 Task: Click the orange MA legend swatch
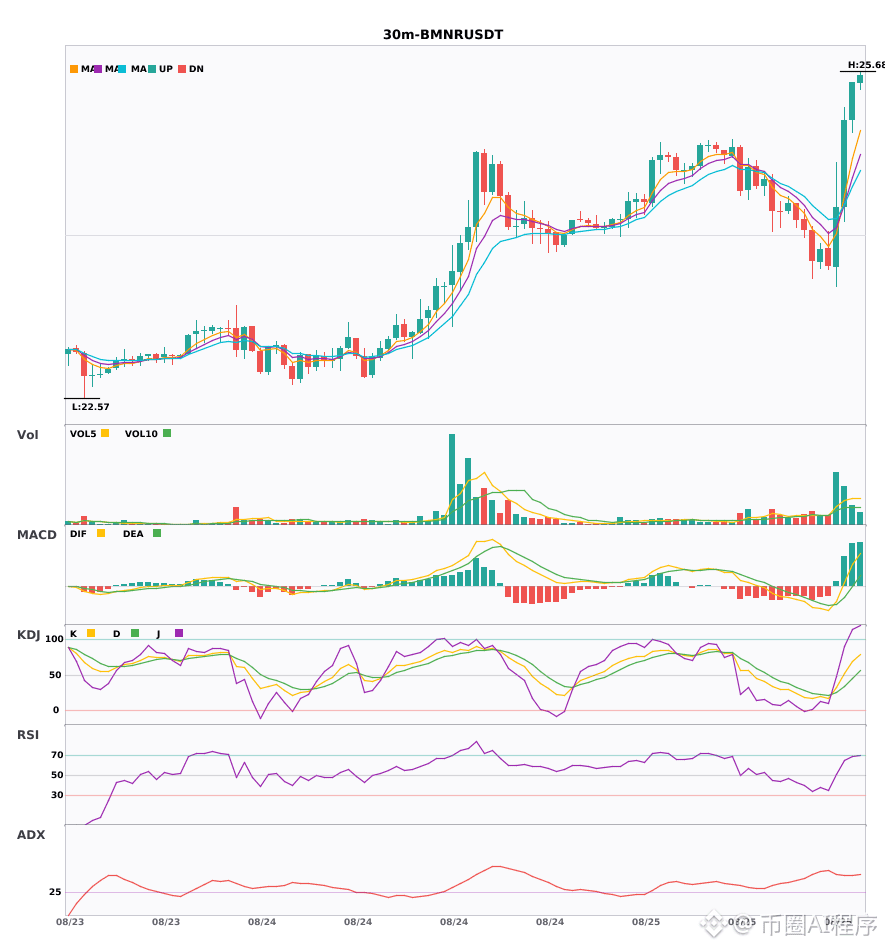[74, 69]
